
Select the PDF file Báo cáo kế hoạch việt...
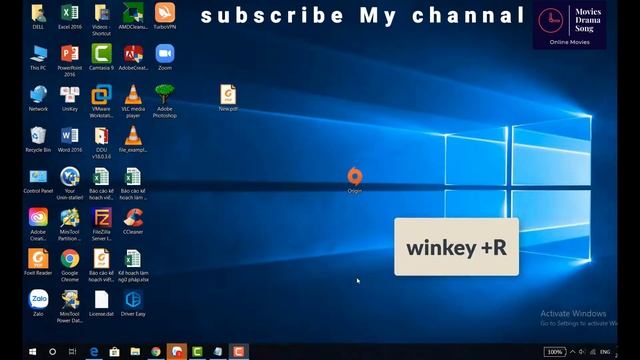tap(101, 266)
